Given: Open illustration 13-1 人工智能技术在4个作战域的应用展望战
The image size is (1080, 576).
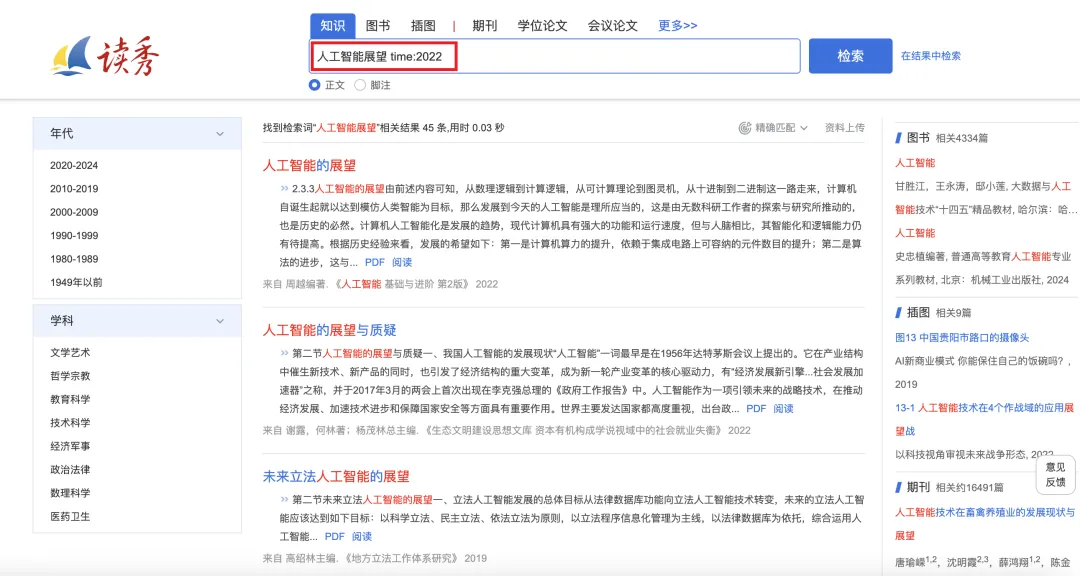Looking at the screenshot, I should pyautogui.click(x=984, y=419).
